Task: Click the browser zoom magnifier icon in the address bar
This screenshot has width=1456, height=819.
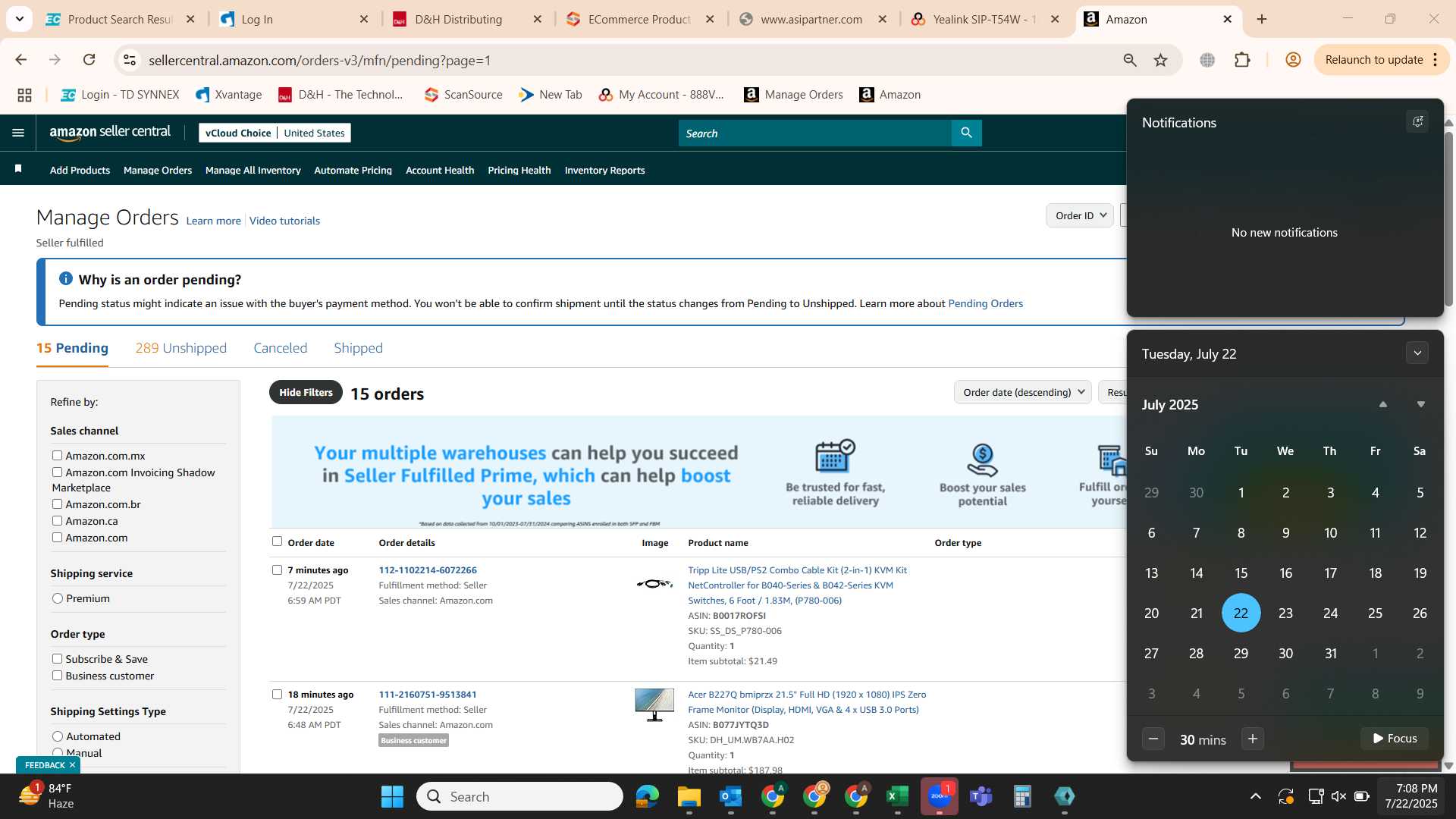Action: pyautogui.click(x=1129, y=60)
